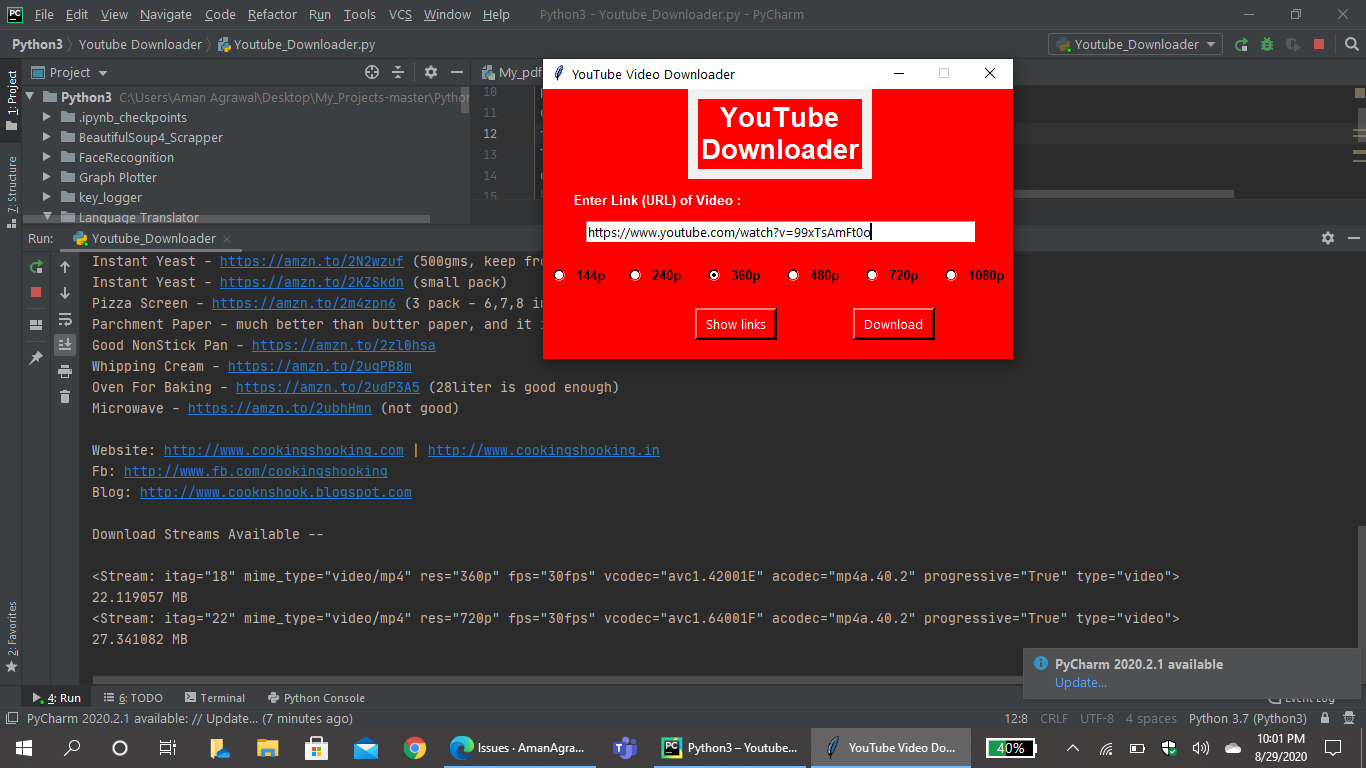The image size is (1366, 768).
Task: Enable scroll to end in console
Action: (x=65, y=344)
